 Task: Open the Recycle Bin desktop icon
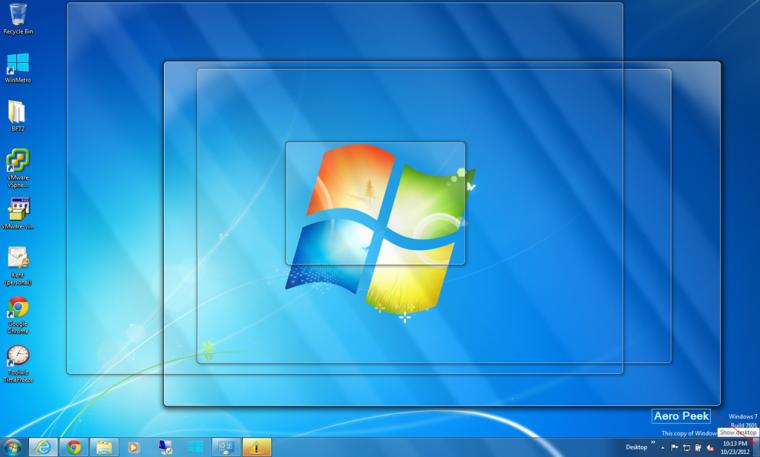click(x=18, y=19)
